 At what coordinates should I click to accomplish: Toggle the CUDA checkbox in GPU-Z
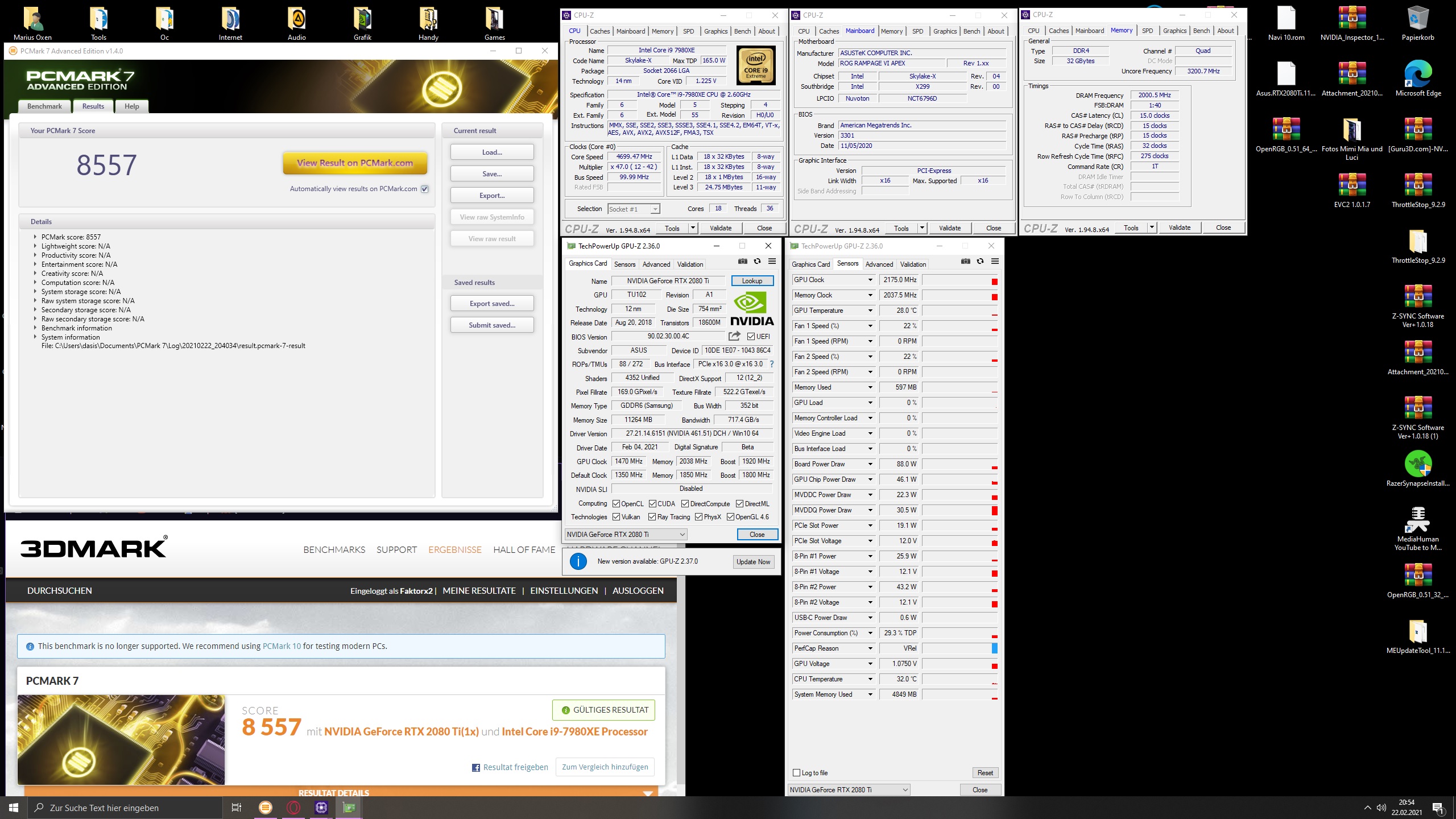(652, 504)
